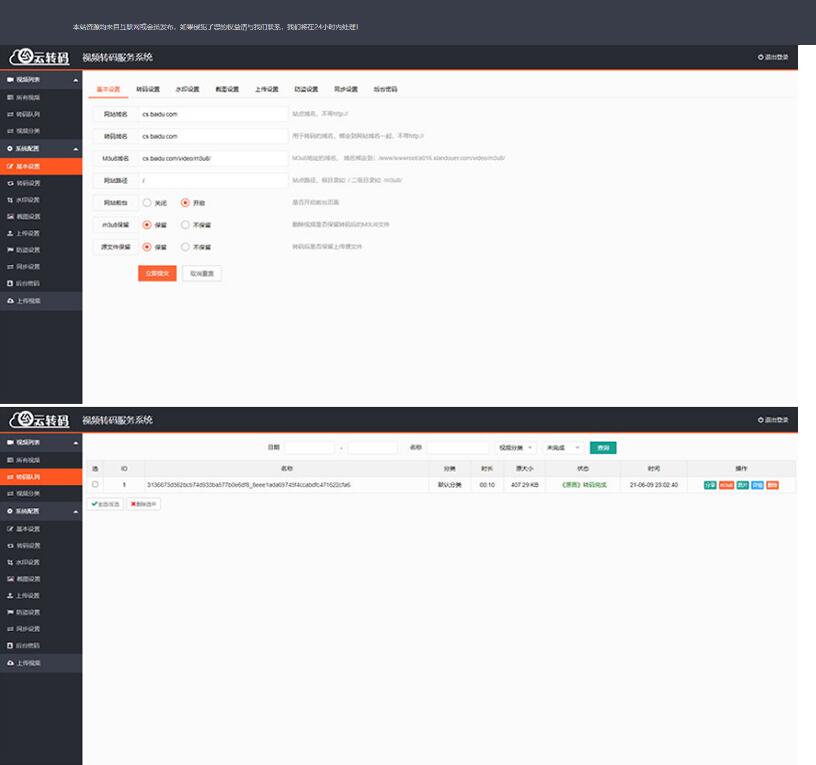
Task: Click the 不保留 radio for 原文件保留
Action: [185, 246]
